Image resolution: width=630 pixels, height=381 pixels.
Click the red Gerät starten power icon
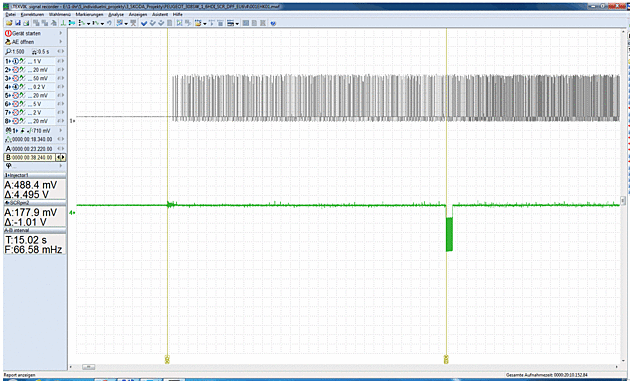coord(8,33)
